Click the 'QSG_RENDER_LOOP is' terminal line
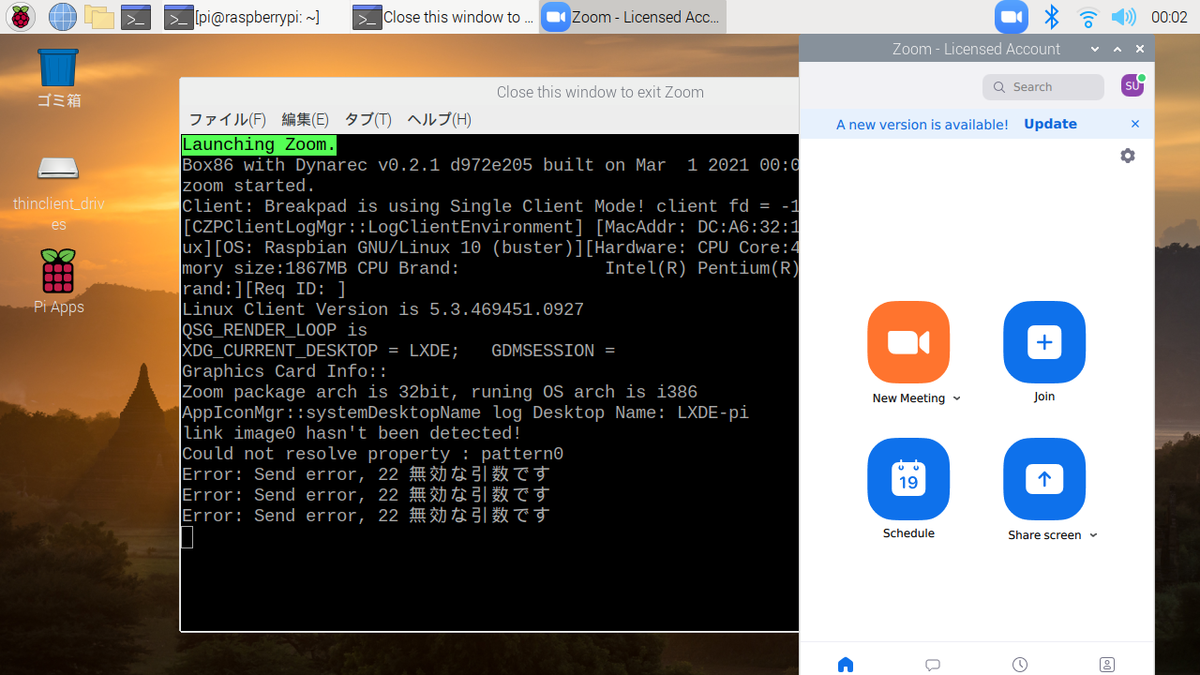The width and height of the screenshot is (1200, 675). [274, 330]
